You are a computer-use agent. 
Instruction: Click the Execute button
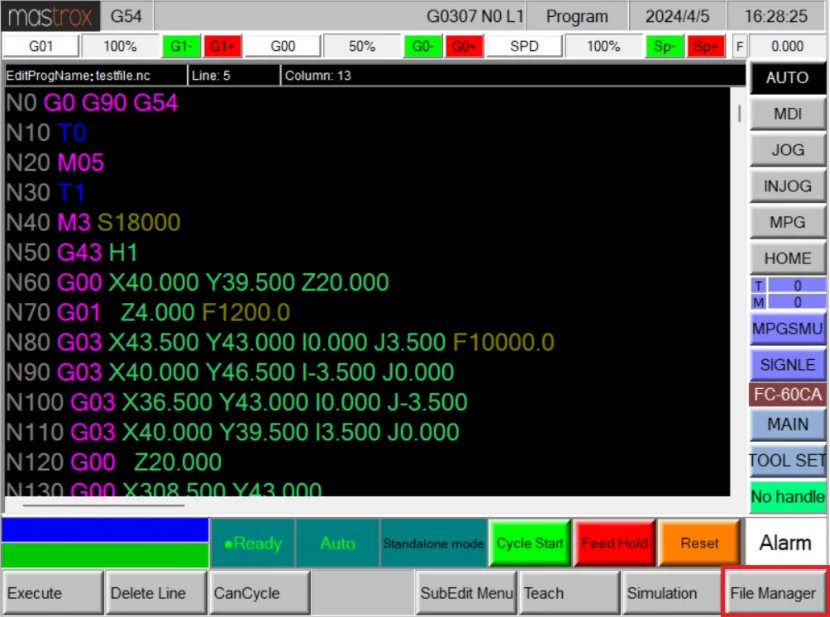pos(52,593)
